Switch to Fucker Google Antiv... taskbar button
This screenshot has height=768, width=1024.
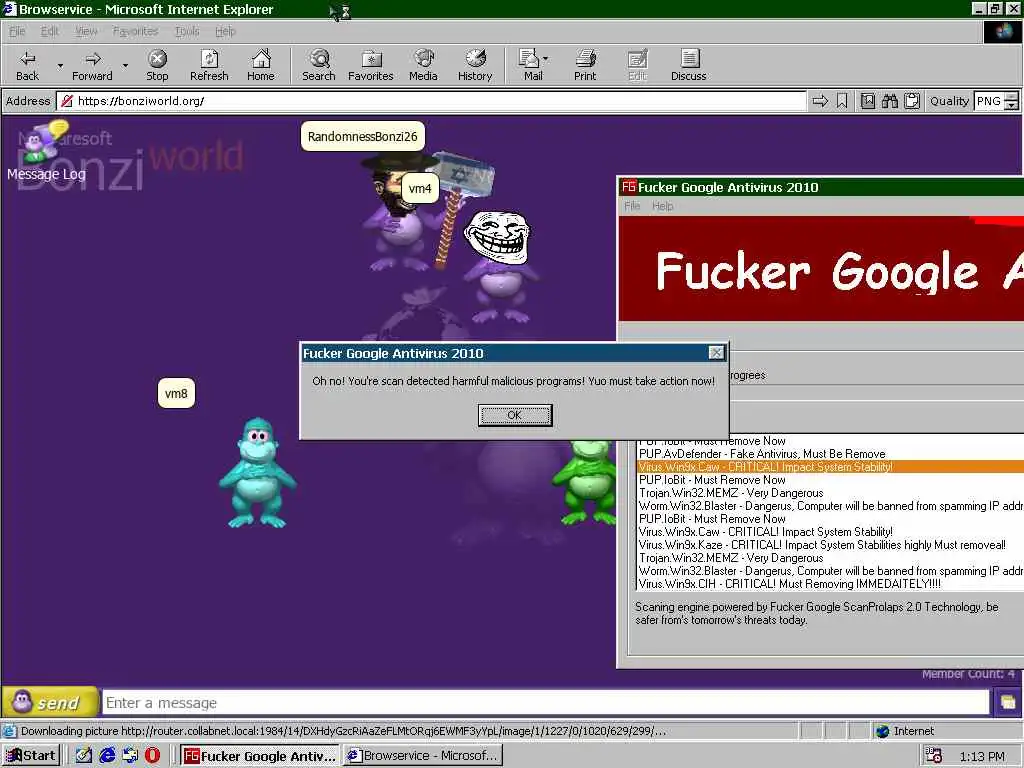260,756
